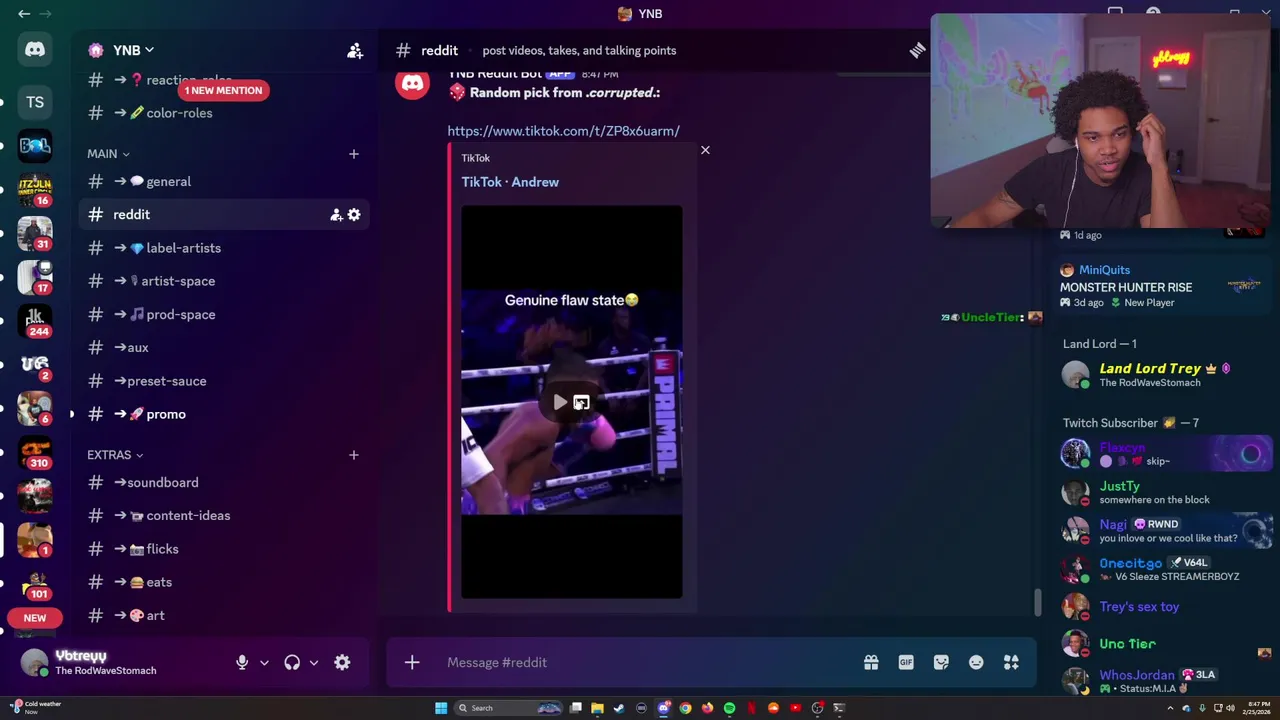Viewport: 1280px width, 720px height.
Task: Open Unc Tier member profile
Action: click(x=1165, y=644)
